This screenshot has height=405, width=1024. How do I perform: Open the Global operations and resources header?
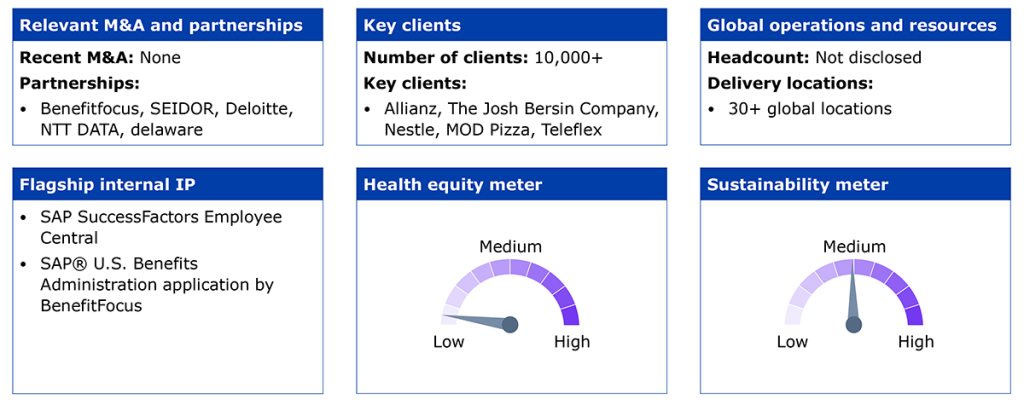[x=855, y=25]
